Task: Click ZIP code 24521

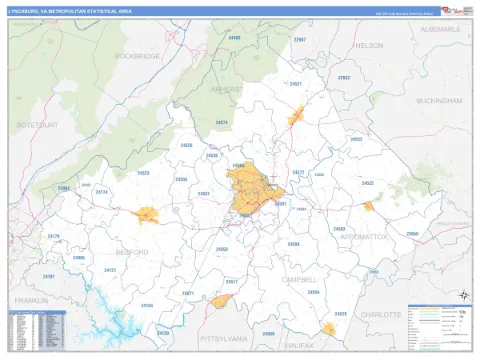Action: click(296, 84)
